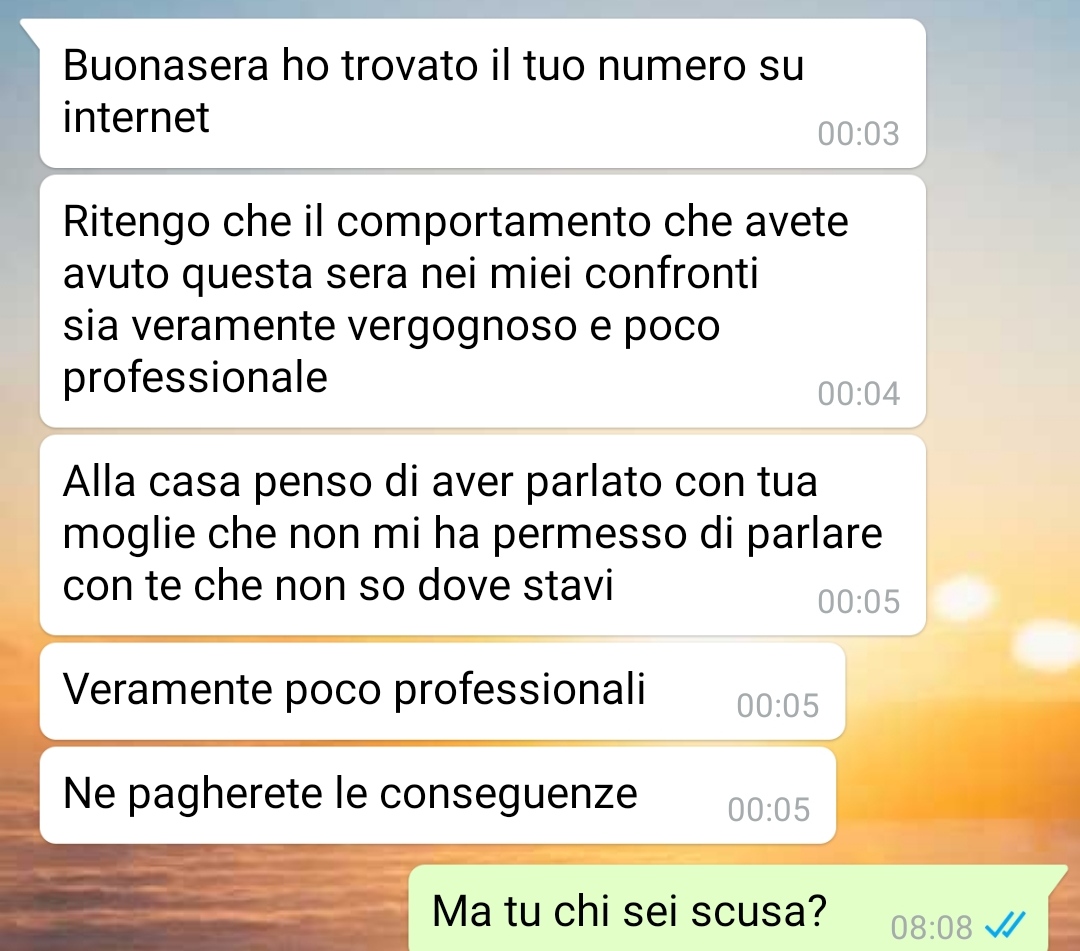Image resolution: width=1080 pixels, height=951 pixels.
Task: Tap the 'Veramente poco professionali' message
Action: 442,691
